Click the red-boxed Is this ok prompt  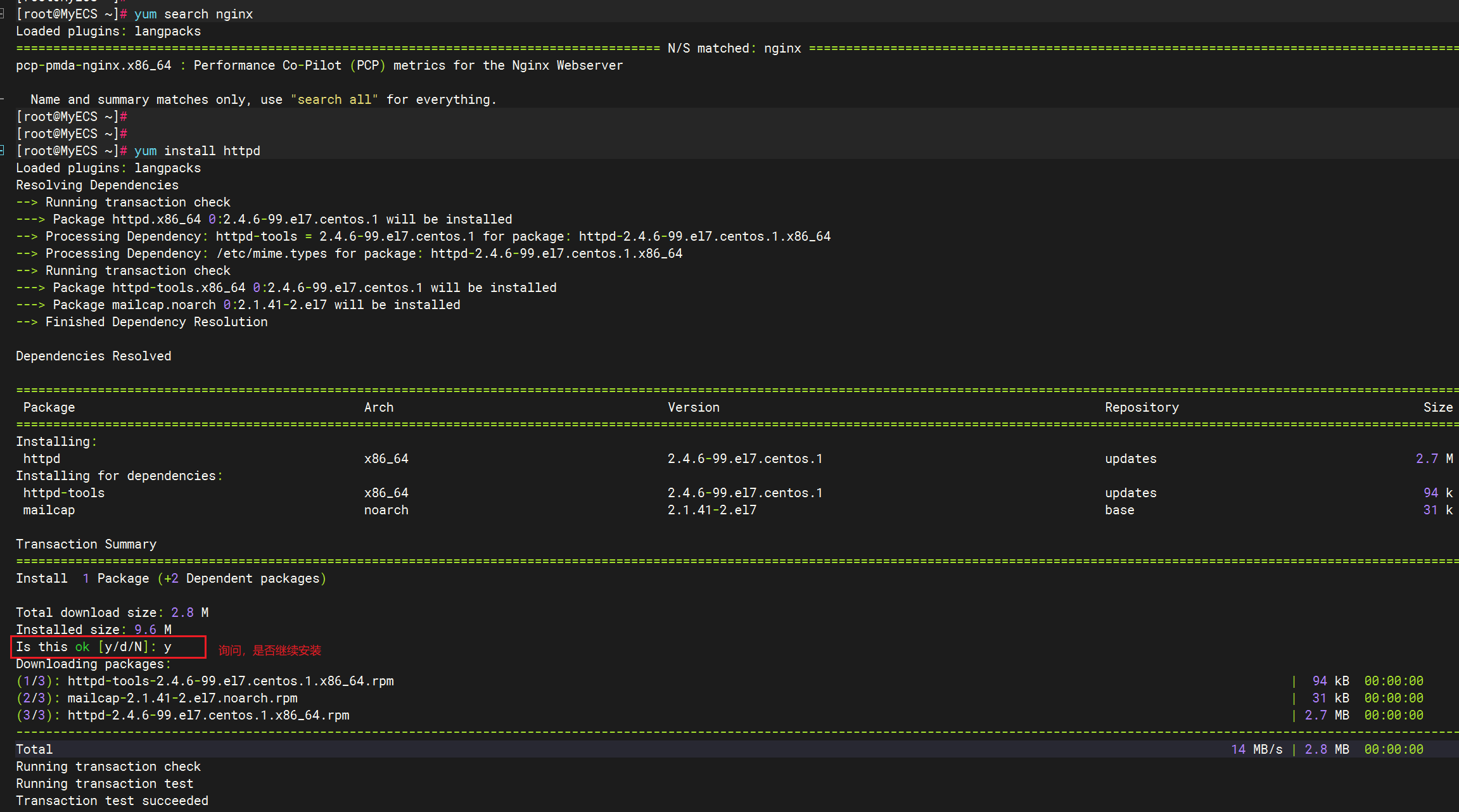(x=108, y=647)
